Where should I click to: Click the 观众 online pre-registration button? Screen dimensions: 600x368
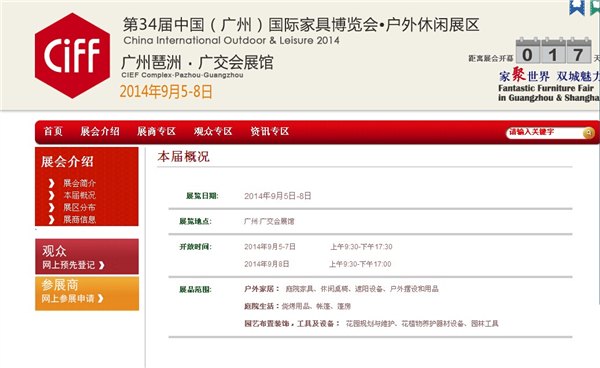[x=87, y=257]
